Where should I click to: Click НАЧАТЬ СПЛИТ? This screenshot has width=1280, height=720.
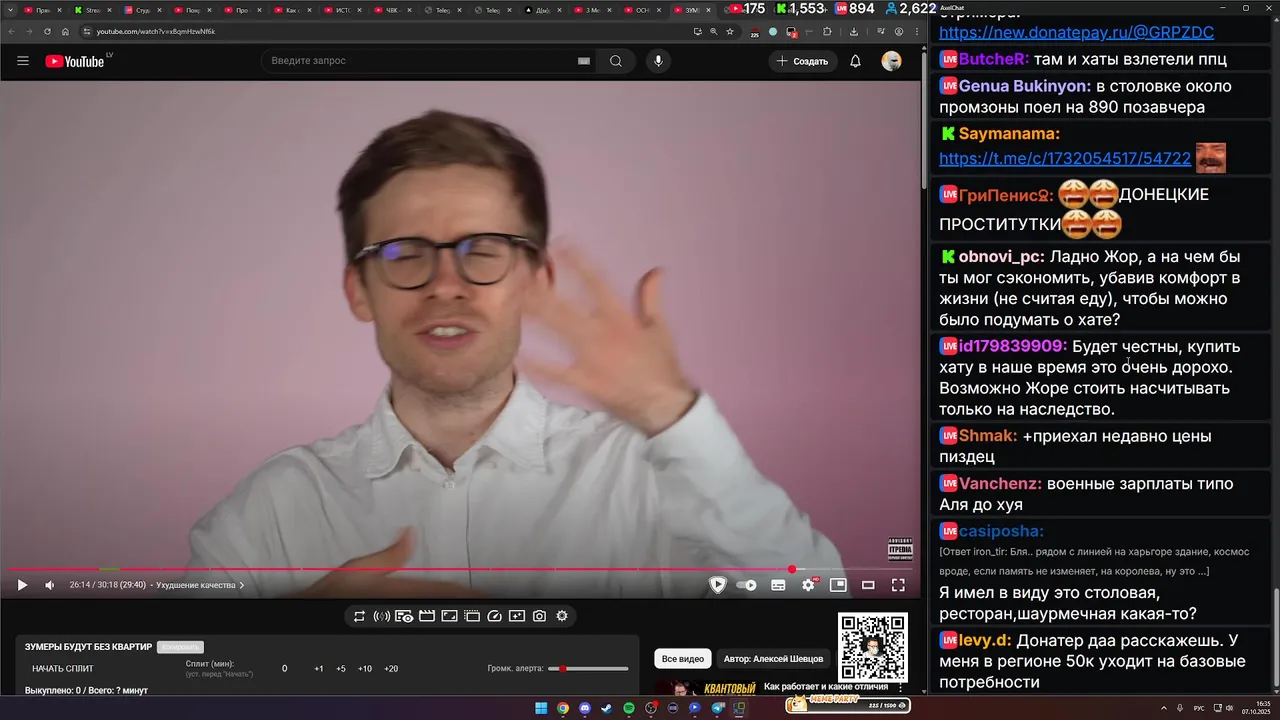[x=63, y=668]
